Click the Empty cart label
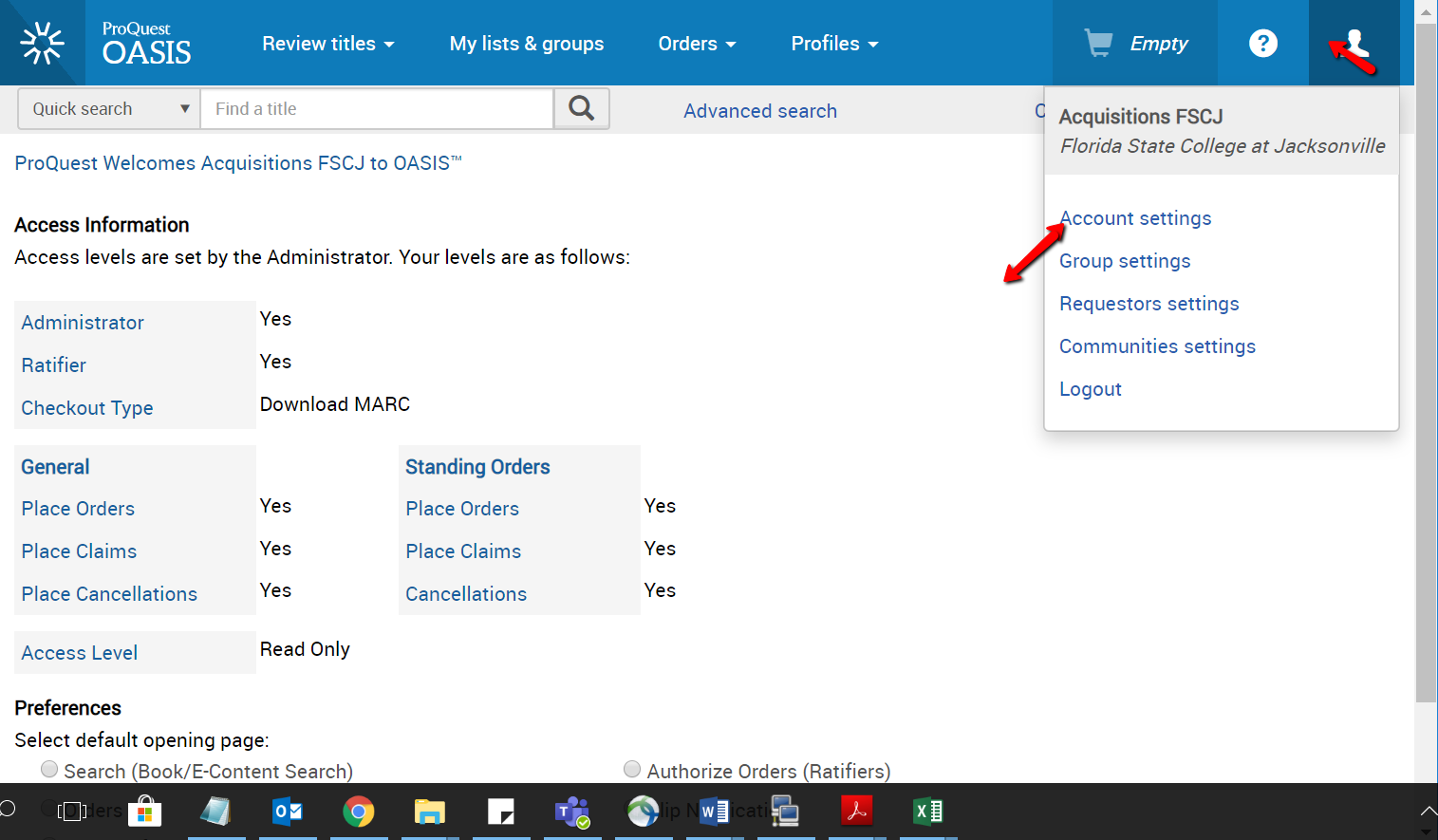This screenshot has width=1438, height=840. click(1159, 44)
